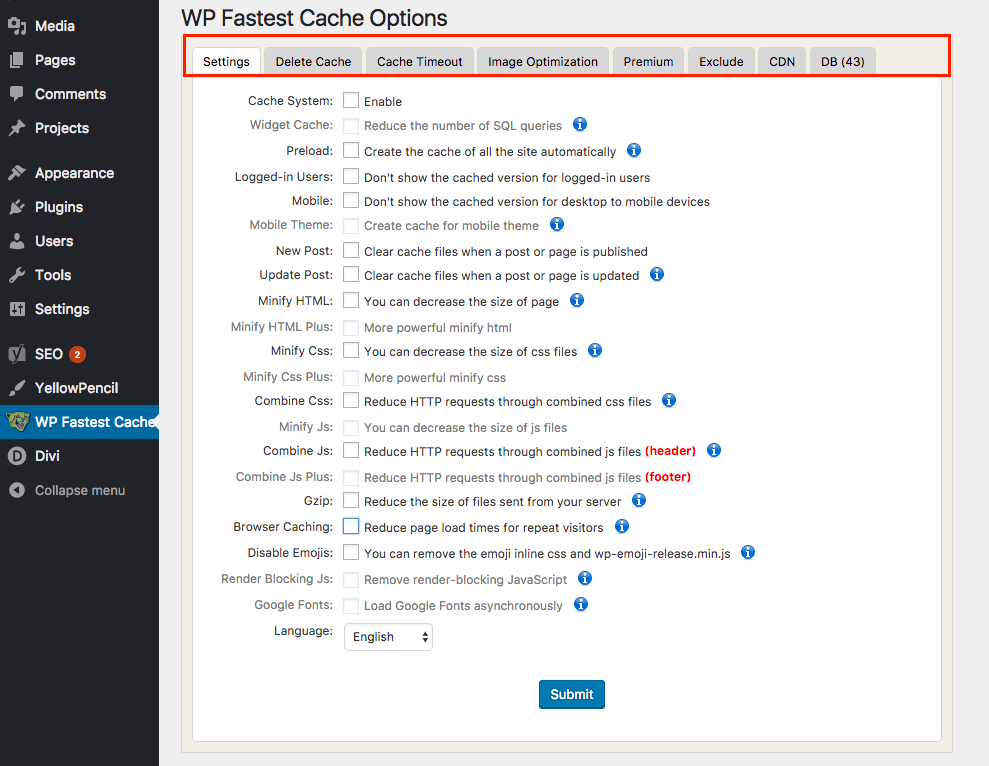989x766 pixels.
Task: Click the info icon for Disable Emojis
Action: [x=747, y=552]
